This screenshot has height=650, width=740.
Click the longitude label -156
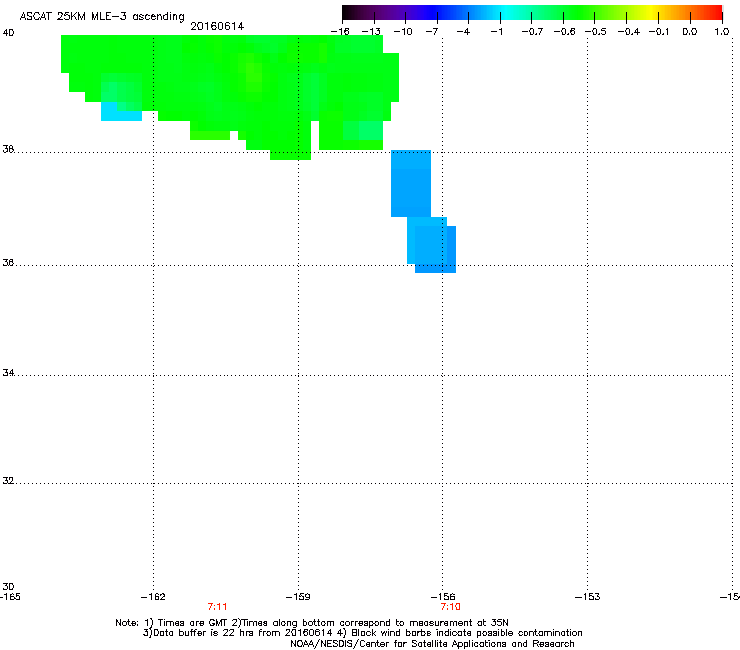(x=443, y=597)
